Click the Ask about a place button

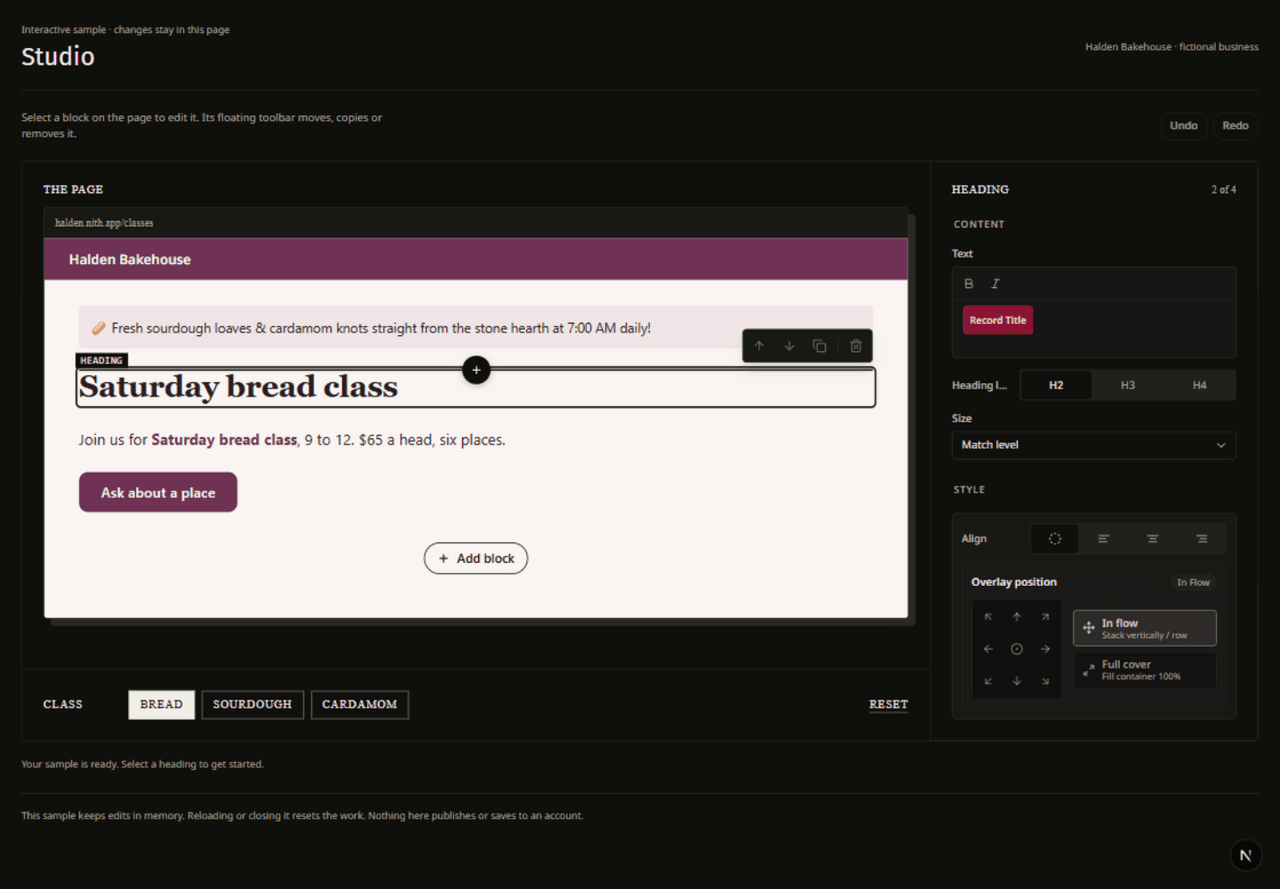158,492
